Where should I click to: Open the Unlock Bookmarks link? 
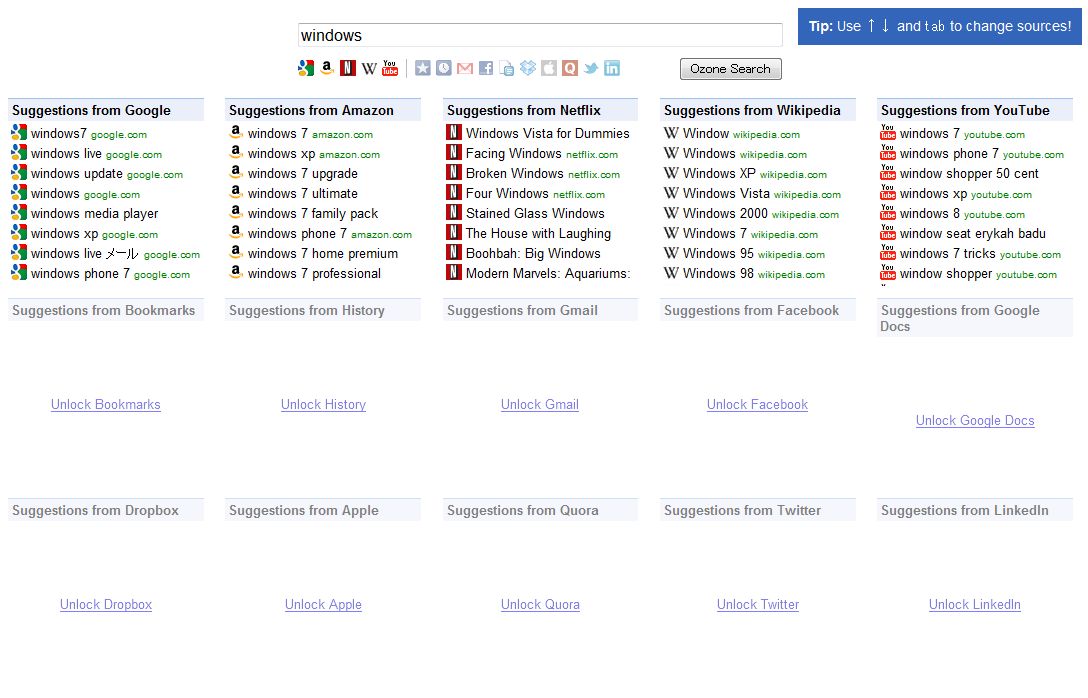coord(105,405)
